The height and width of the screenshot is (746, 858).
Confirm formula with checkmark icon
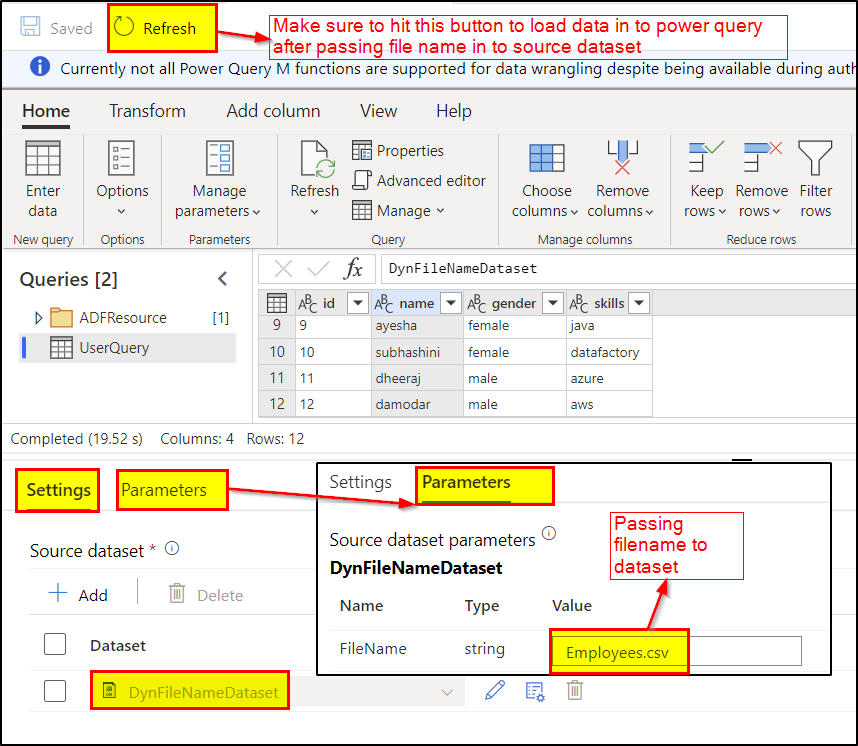pyautogui.click(x=318, y=269)
